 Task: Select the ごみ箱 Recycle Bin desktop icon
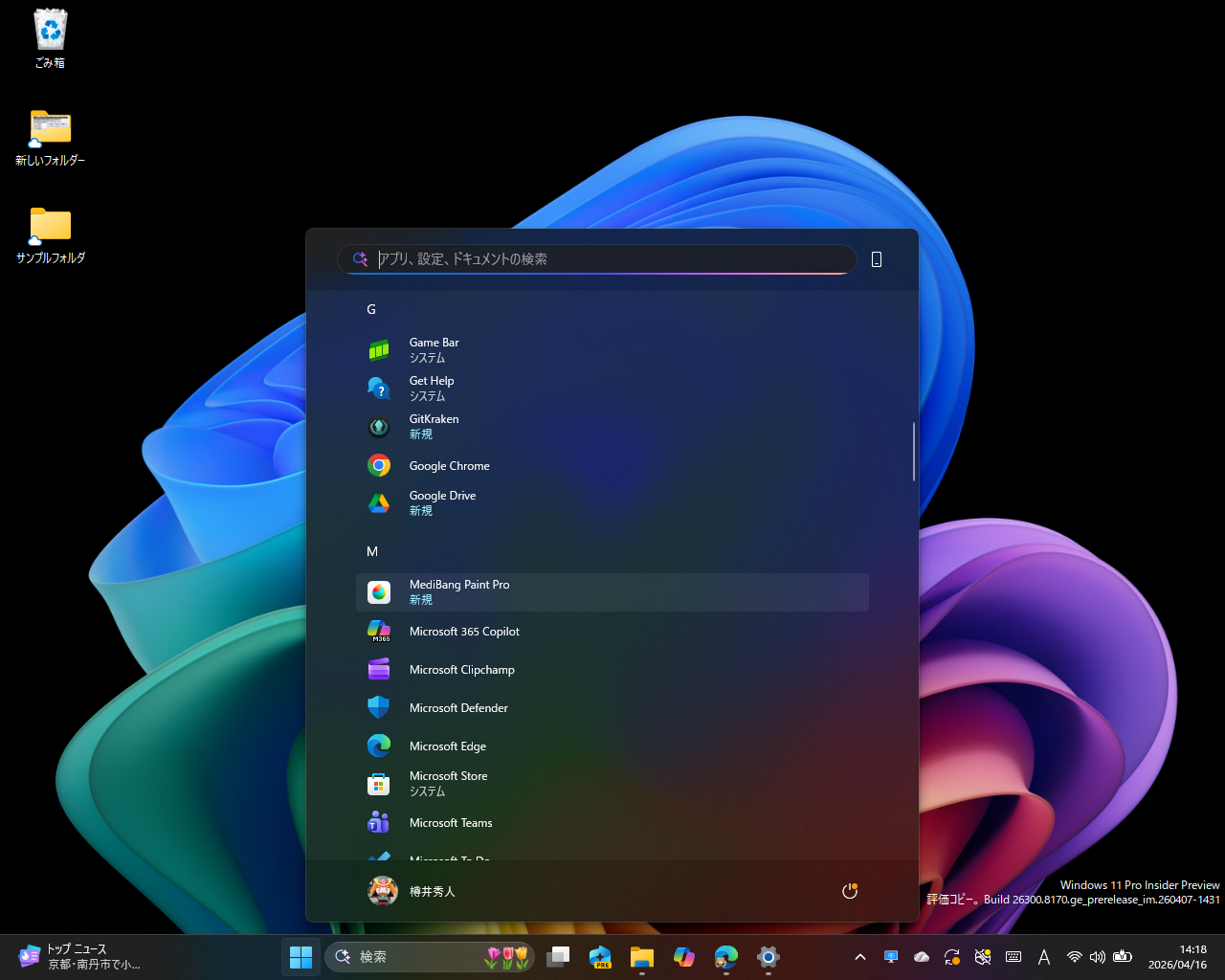tap(51, 39)
